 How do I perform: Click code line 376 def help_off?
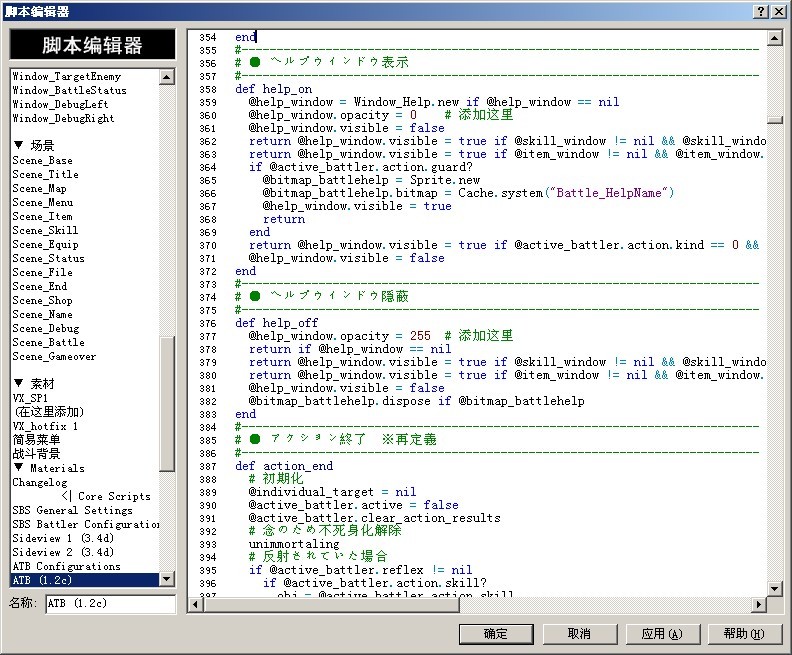(277, 323)
